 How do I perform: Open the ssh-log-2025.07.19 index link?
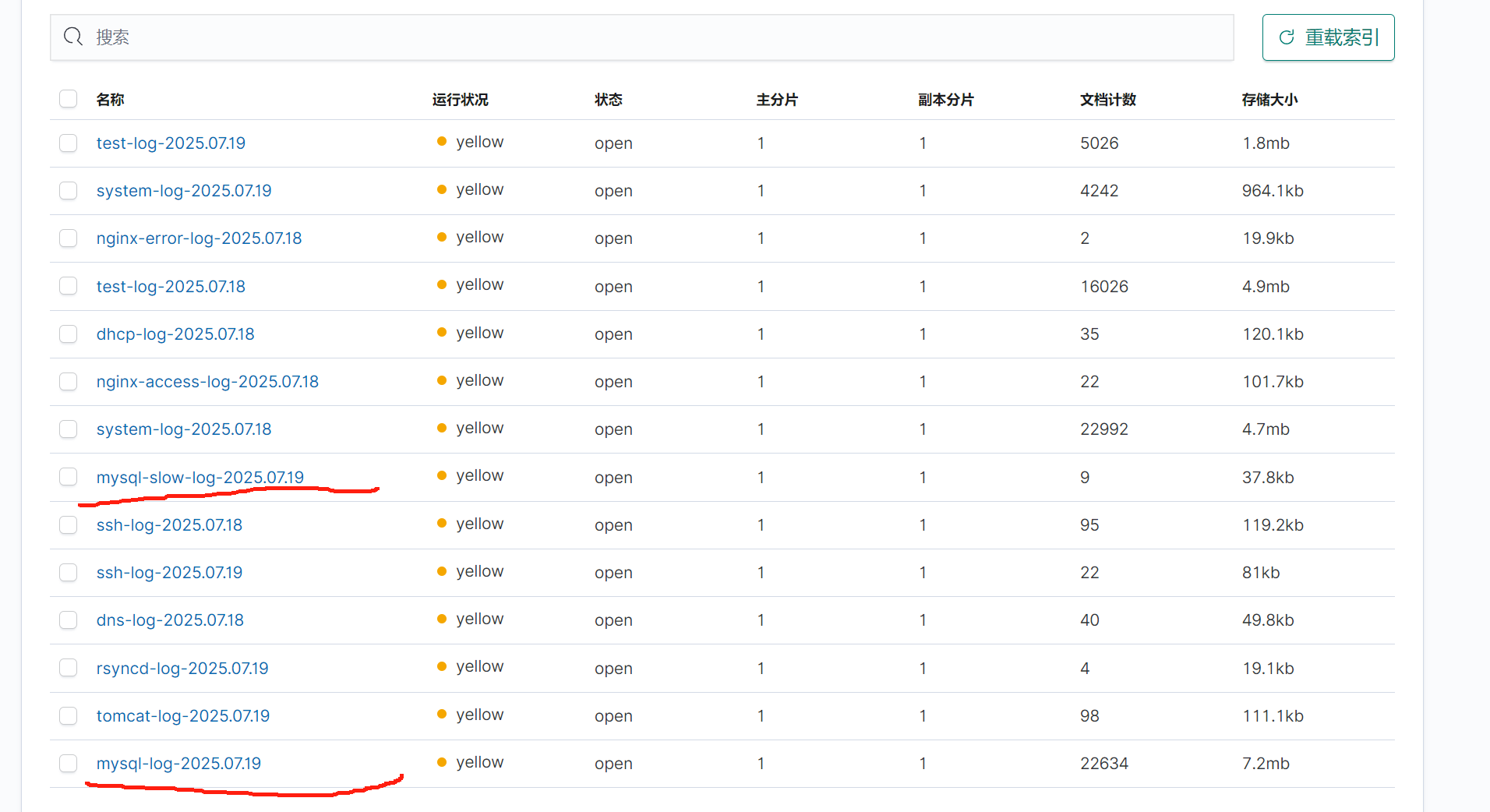[x=169, y=573]
